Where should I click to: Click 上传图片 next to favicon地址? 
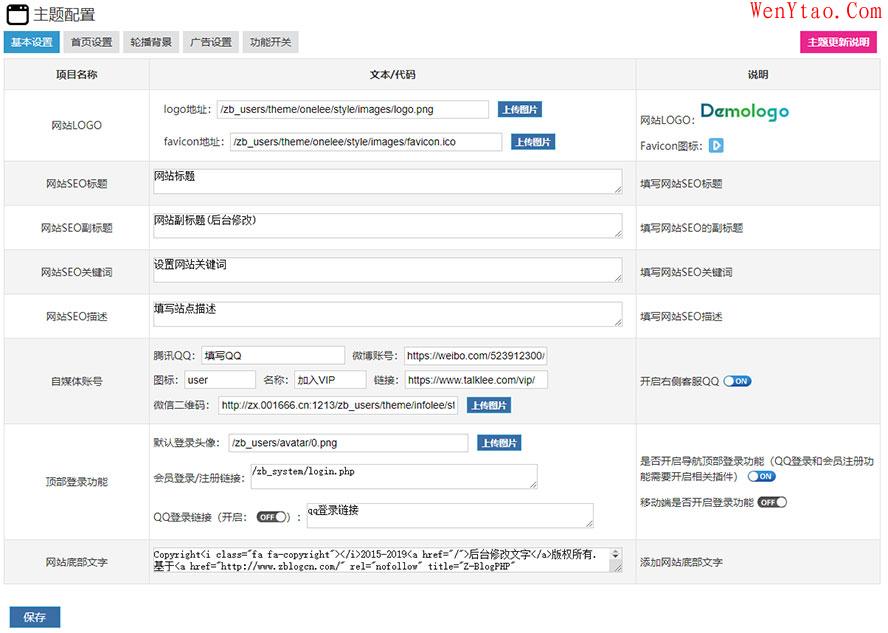point(533,142)
